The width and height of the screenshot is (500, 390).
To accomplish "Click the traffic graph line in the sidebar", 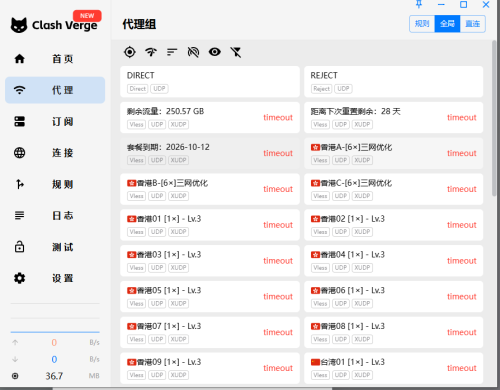I will (55, 332).
